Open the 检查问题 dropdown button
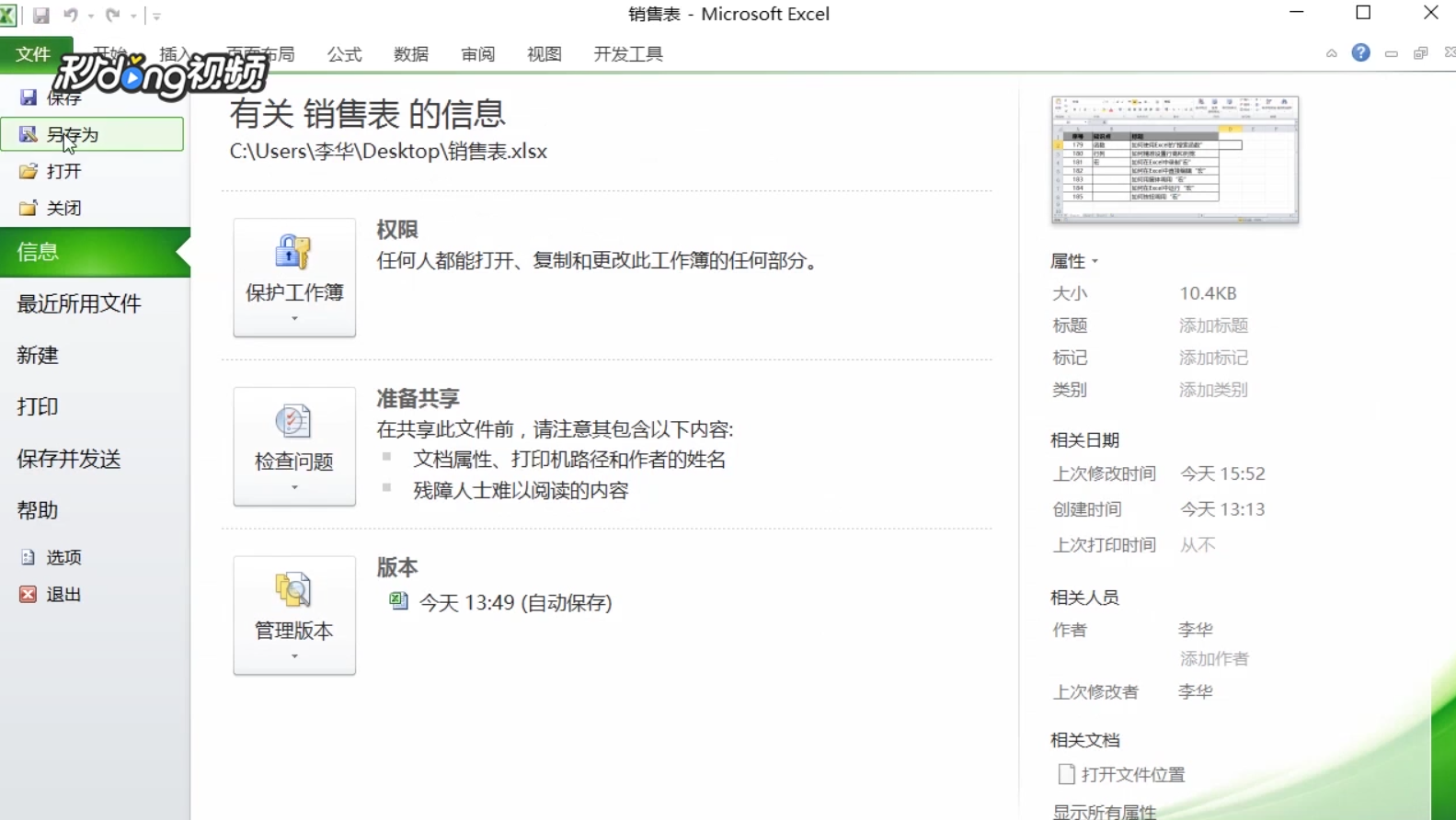The image size is (1456, 820). pos(294,447)
